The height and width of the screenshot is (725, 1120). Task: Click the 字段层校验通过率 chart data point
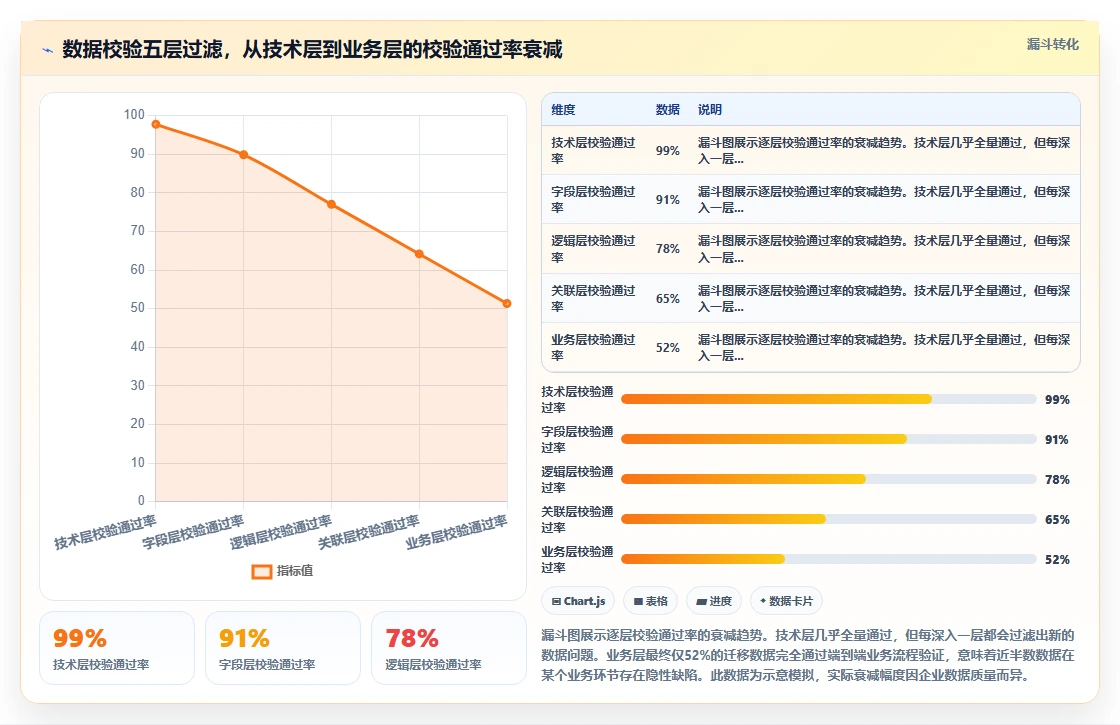click(x=244, y=155)
